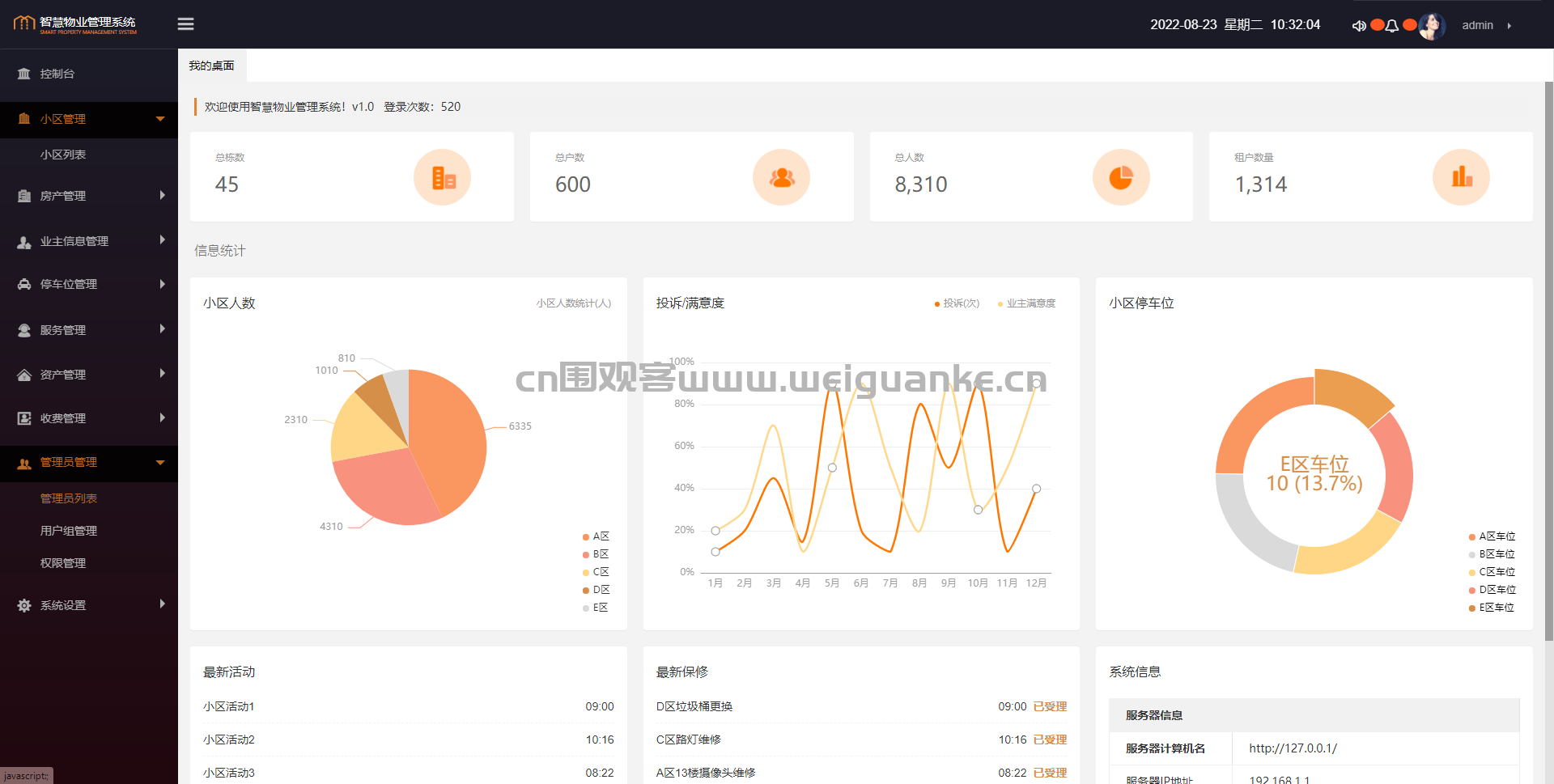
Task: Click the http://127.0.0.1/ server value
Action: [x=1293, y=748]
